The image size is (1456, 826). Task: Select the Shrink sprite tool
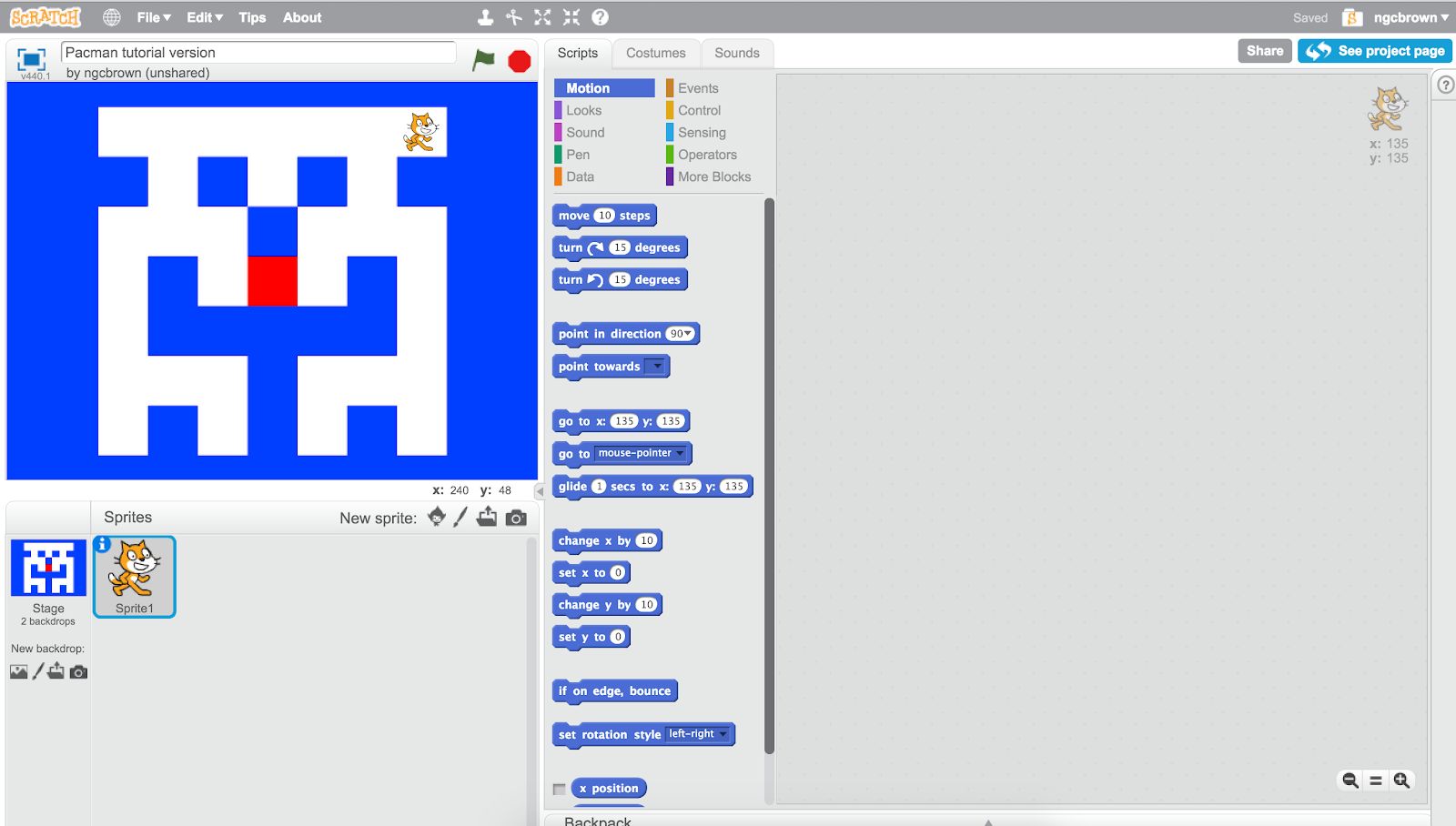pos(571,17)
